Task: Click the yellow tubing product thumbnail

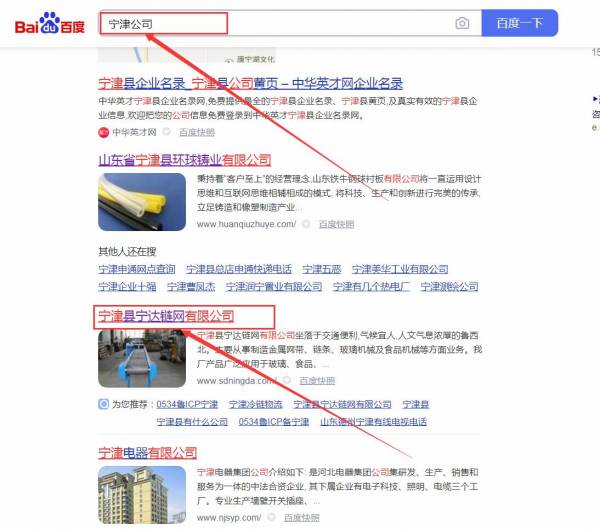Action: (x=142, y=202)
